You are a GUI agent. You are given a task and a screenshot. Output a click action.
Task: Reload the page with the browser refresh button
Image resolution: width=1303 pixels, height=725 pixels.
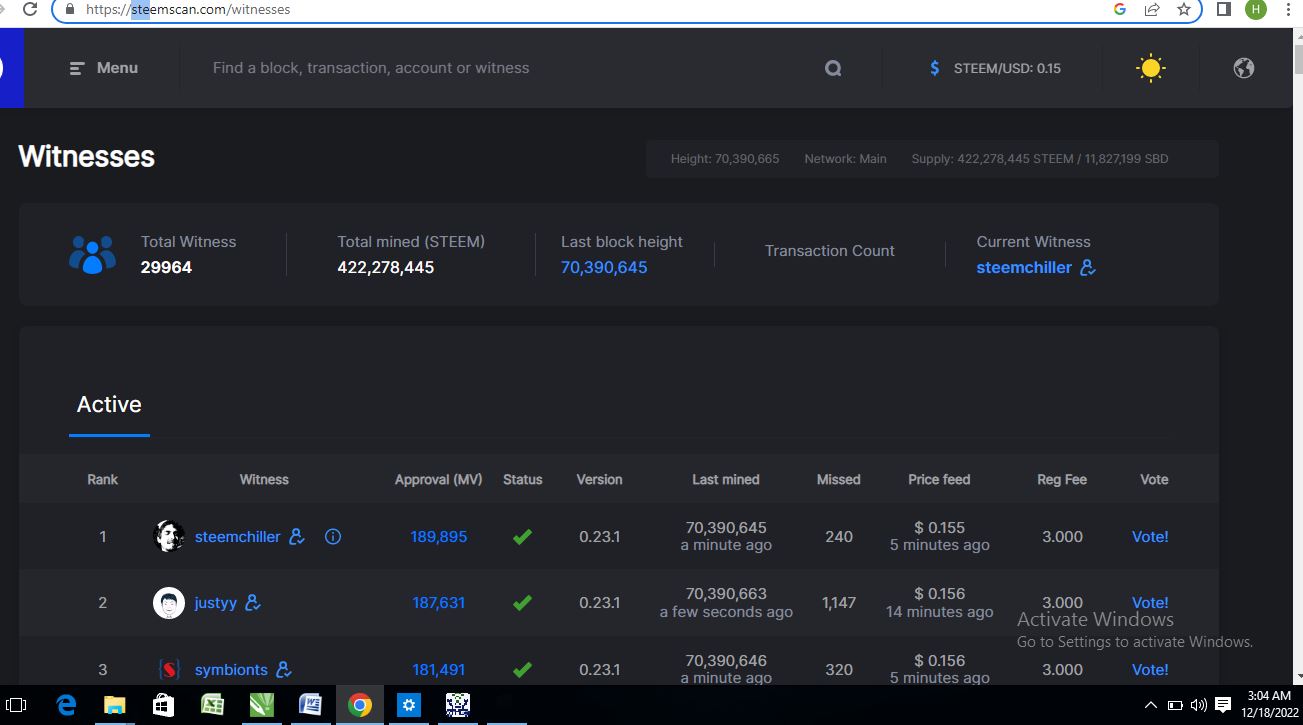click(30, 9)
